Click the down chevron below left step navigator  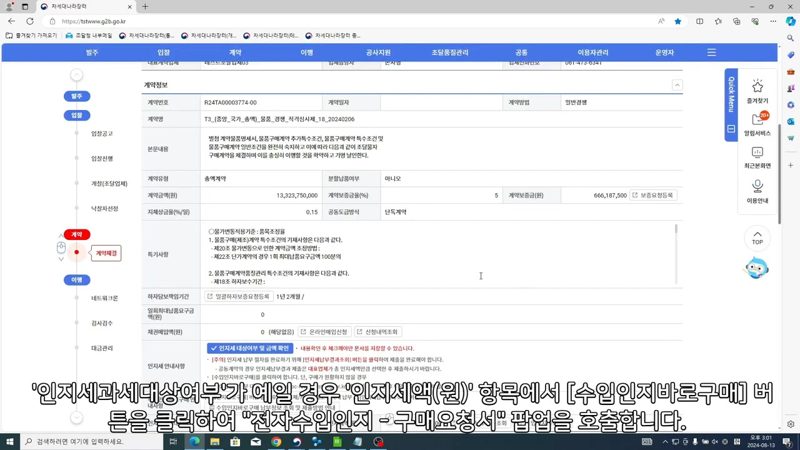(61, 259)
